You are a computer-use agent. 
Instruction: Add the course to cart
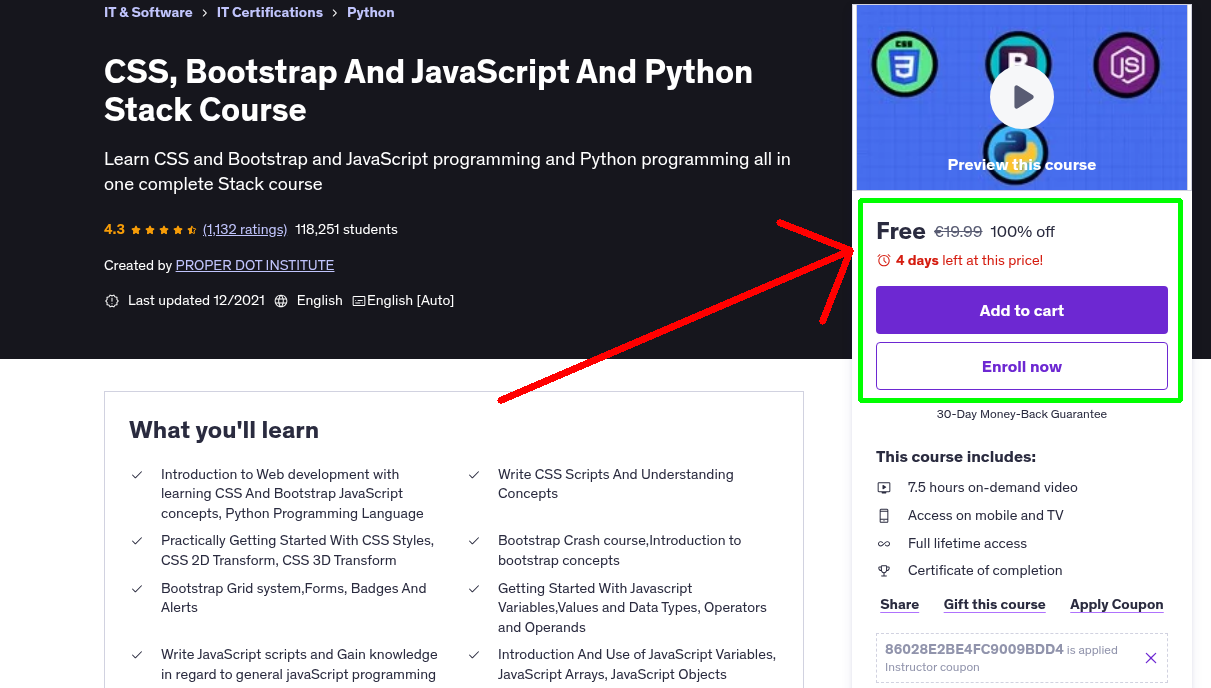(x=1022, y=310)
